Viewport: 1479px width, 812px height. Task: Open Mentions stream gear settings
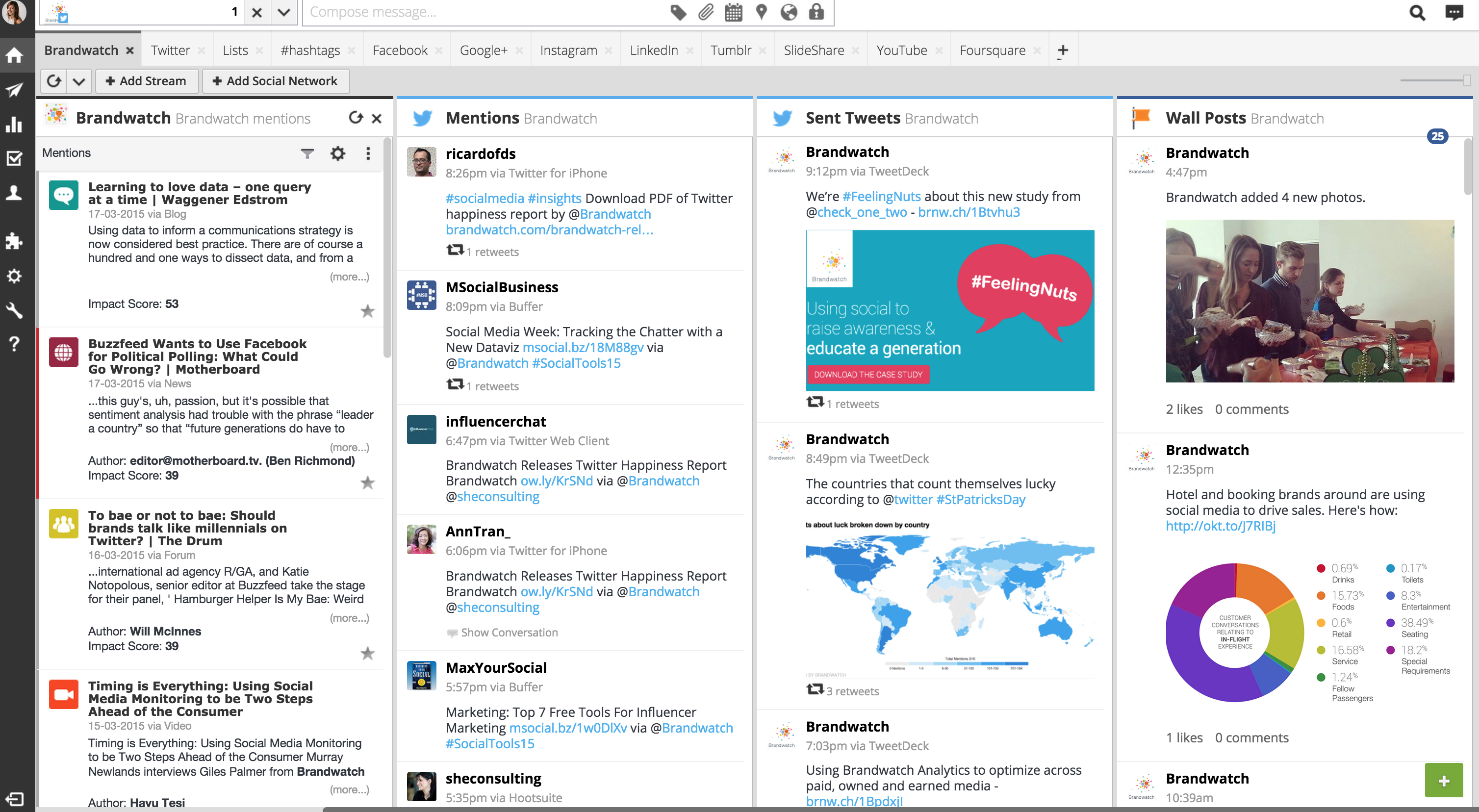click(x=337, y=153)
